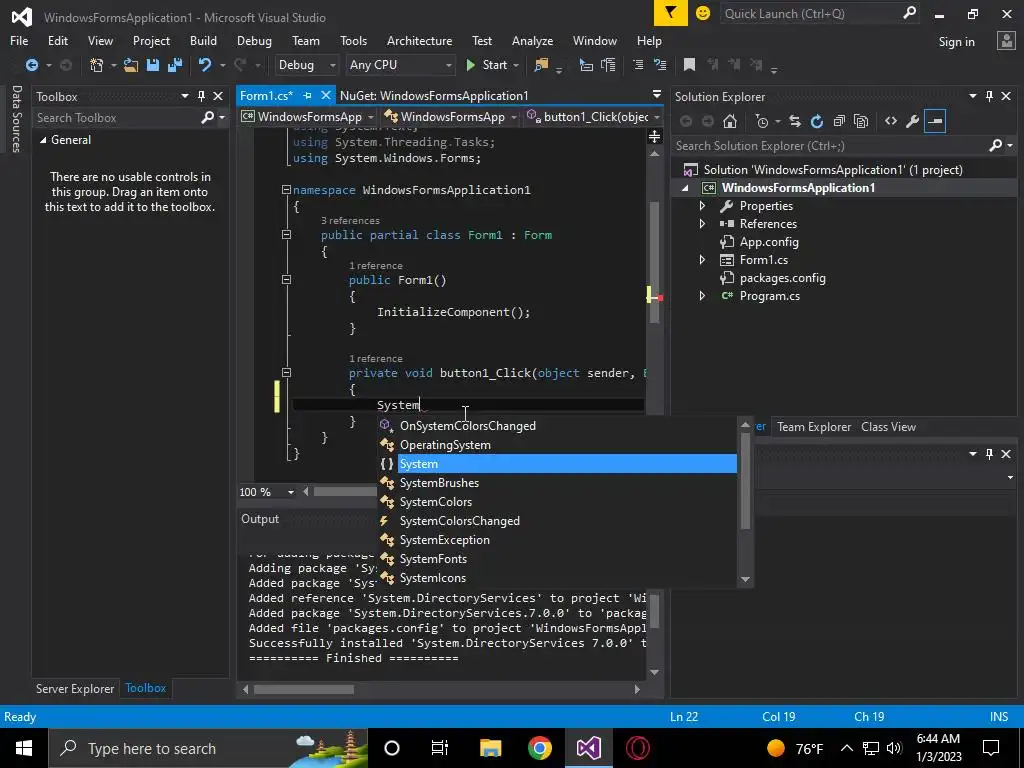Open the Any CPU platform dropdown
This screenshot has width=1024, height=768.
(400, 65)
